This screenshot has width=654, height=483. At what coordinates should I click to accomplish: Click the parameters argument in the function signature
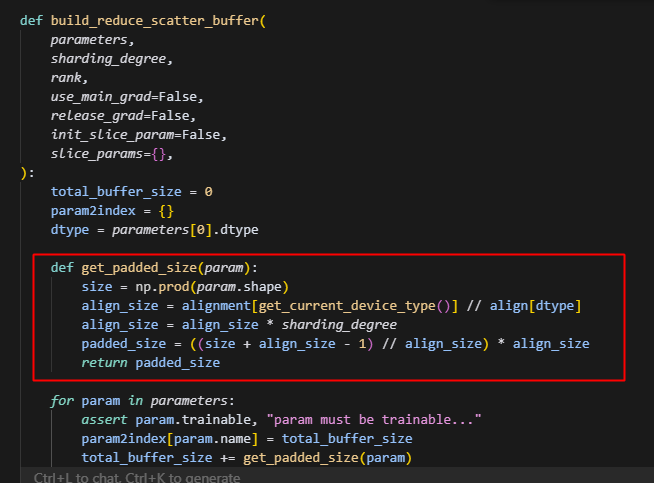pos(91,40)
